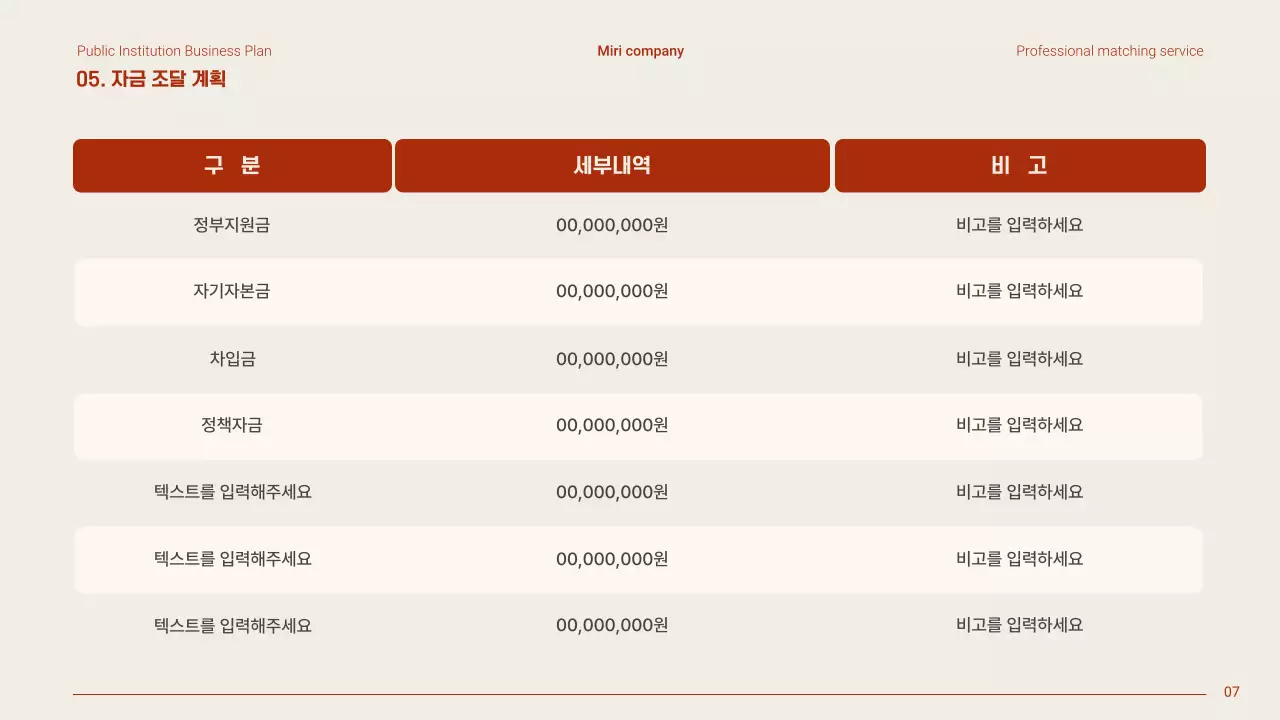
Task: Click the page number '07'
Action: pos(1231,692)
